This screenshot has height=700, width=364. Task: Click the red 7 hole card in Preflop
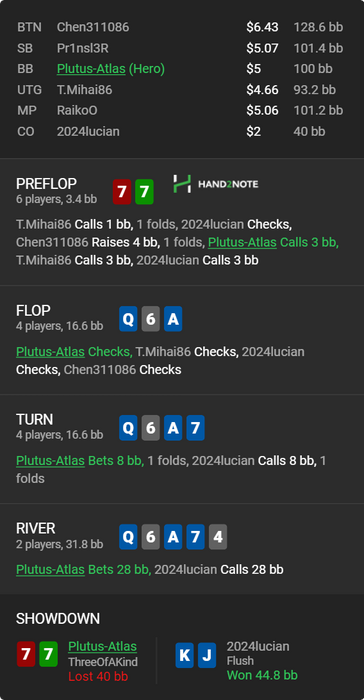tap(121, 192)
